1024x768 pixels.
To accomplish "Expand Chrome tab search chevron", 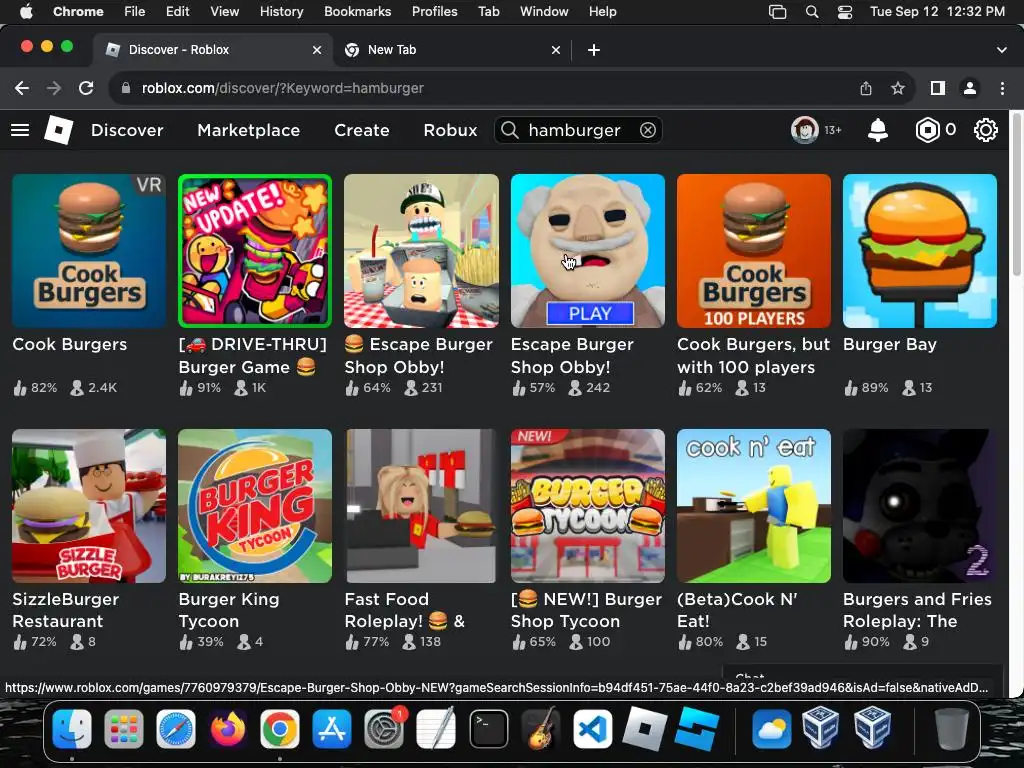I will (x=1001, y=50).
